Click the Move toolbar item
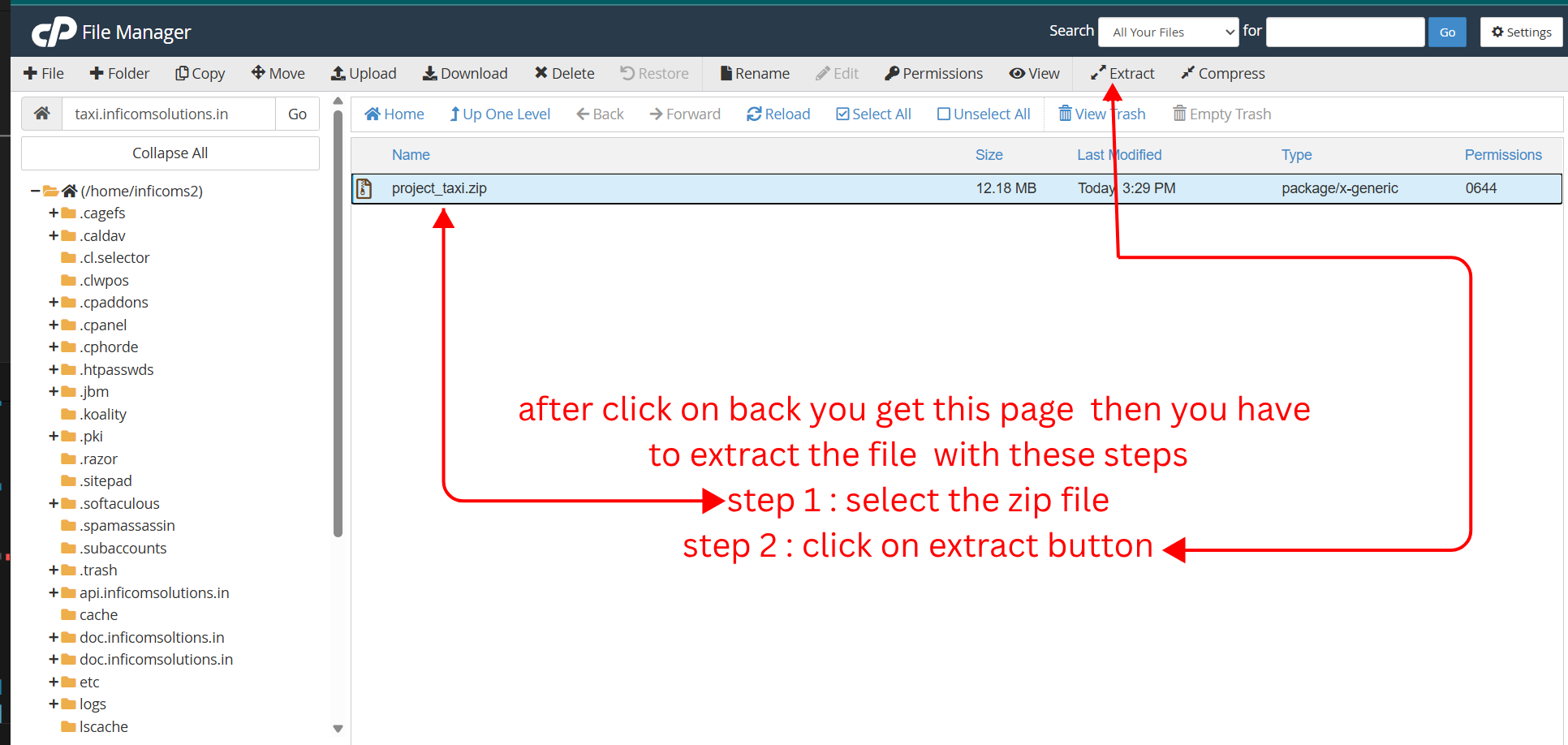 pyautogui.click(x=278, y=73)
